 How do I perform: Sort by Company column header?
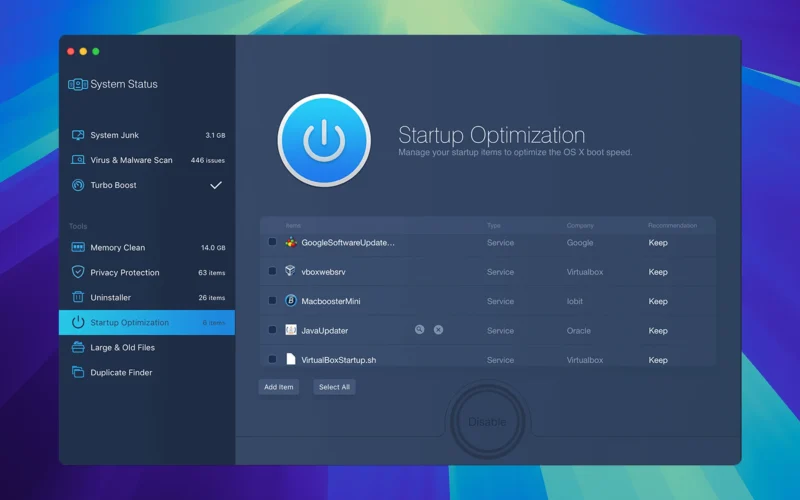pos(580,226)
